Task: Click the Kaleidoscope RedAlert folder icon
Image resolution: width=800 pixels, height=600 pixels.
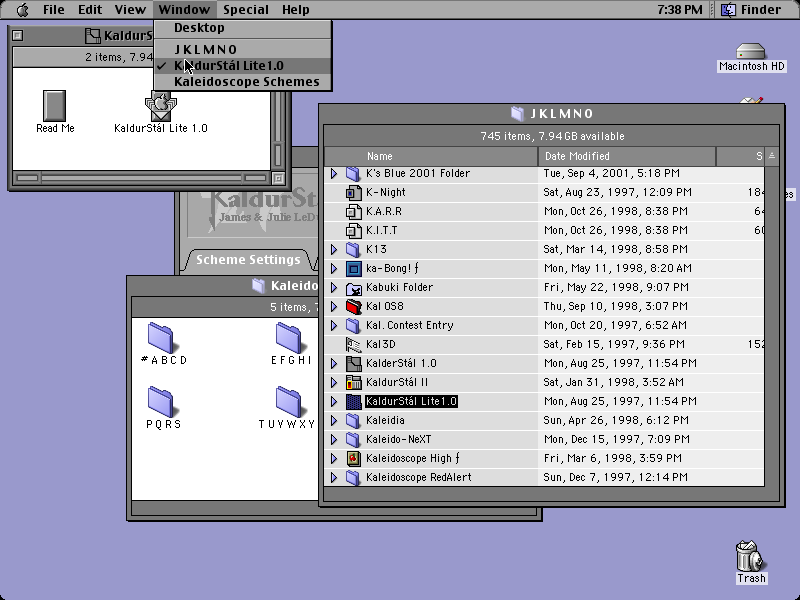Action: pyautogui.click(x=353, y=477)
